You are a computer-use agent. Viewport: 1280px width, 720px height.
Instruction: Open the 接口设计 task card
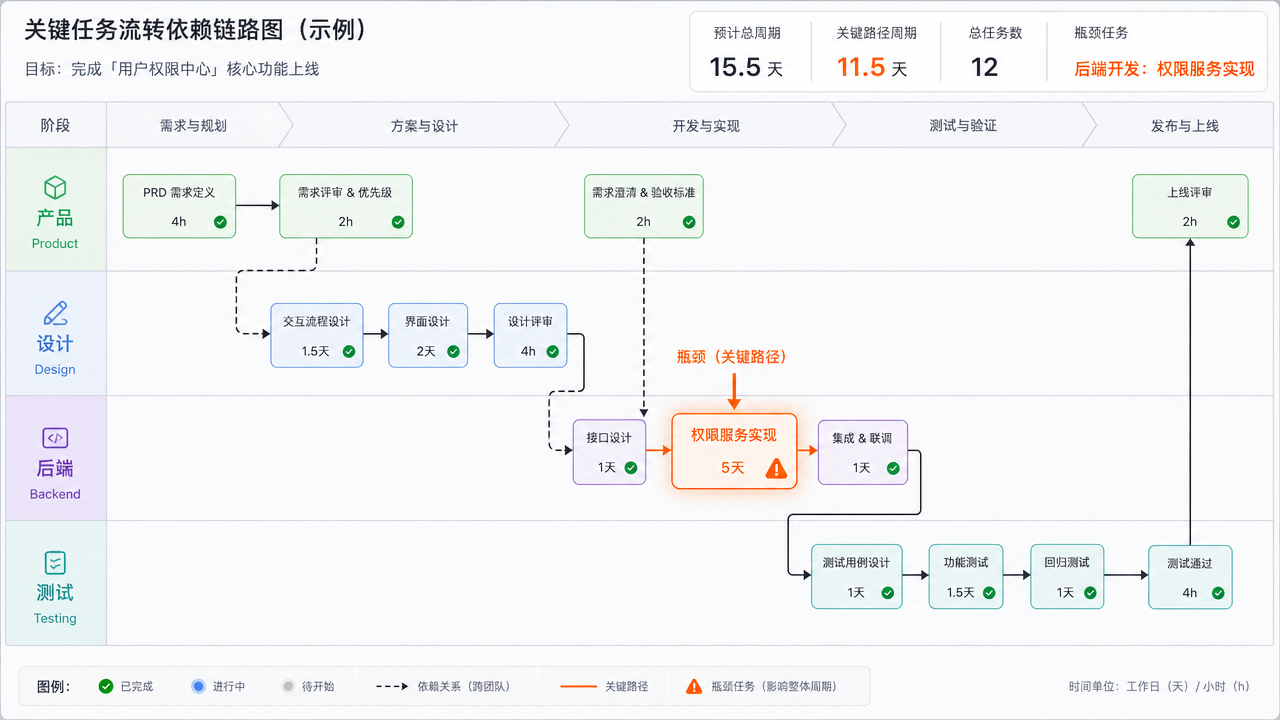[609, 452]
